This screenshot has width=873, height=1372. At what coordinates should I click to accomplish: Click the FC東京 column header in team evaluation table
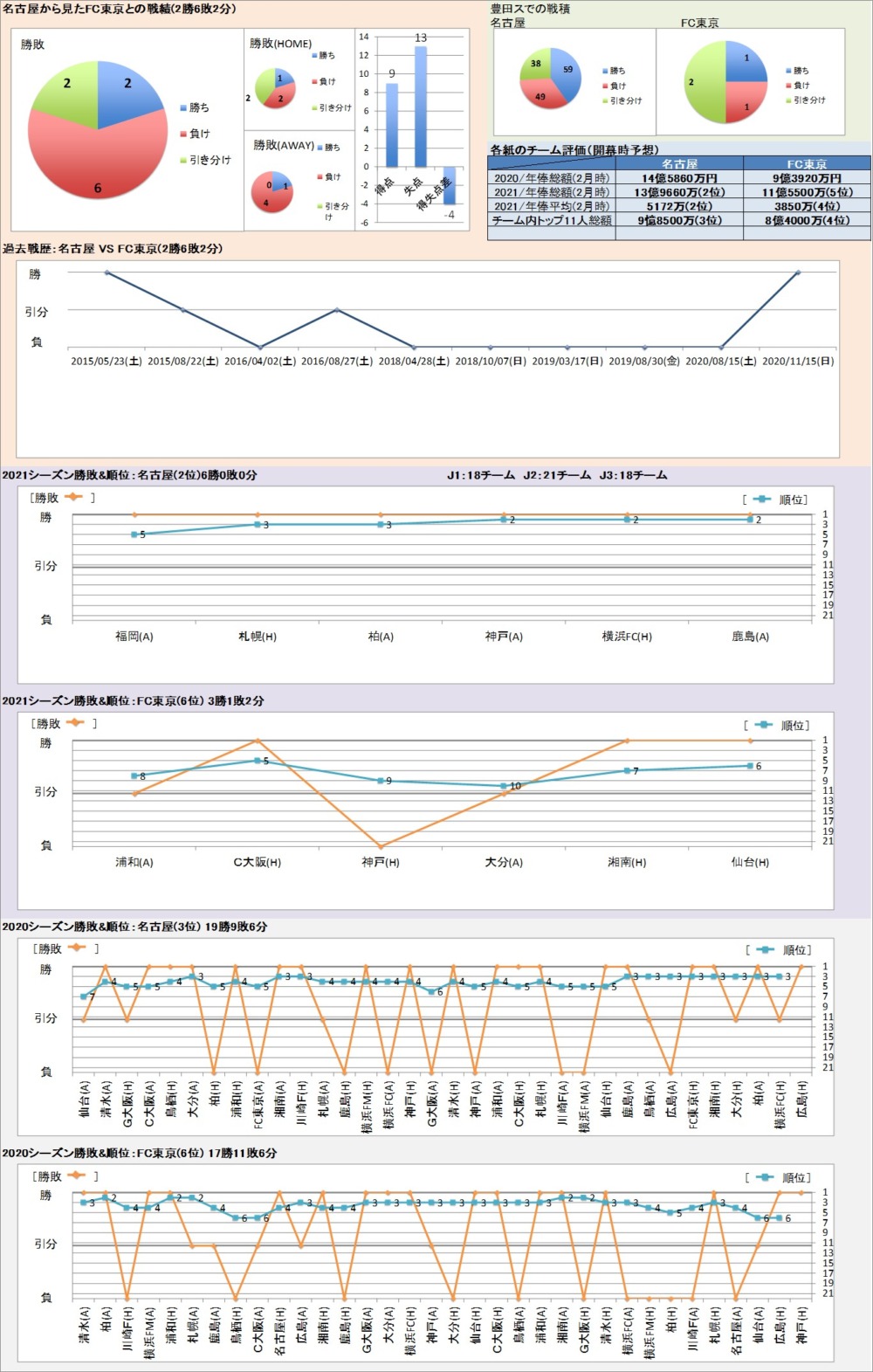tap(807, 163)
